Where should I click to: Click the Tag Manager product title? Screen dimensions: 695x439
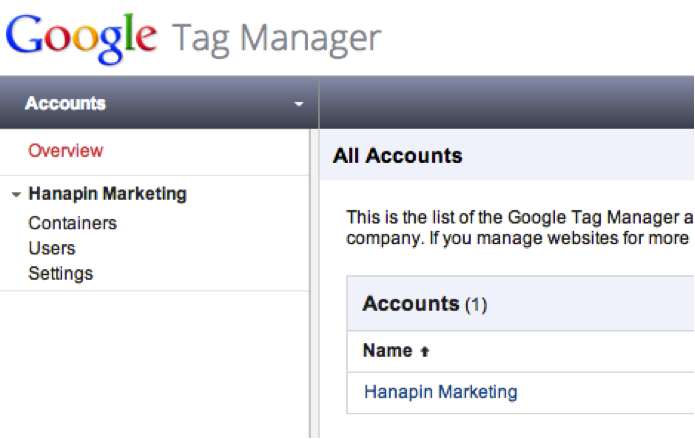point(277,39)
